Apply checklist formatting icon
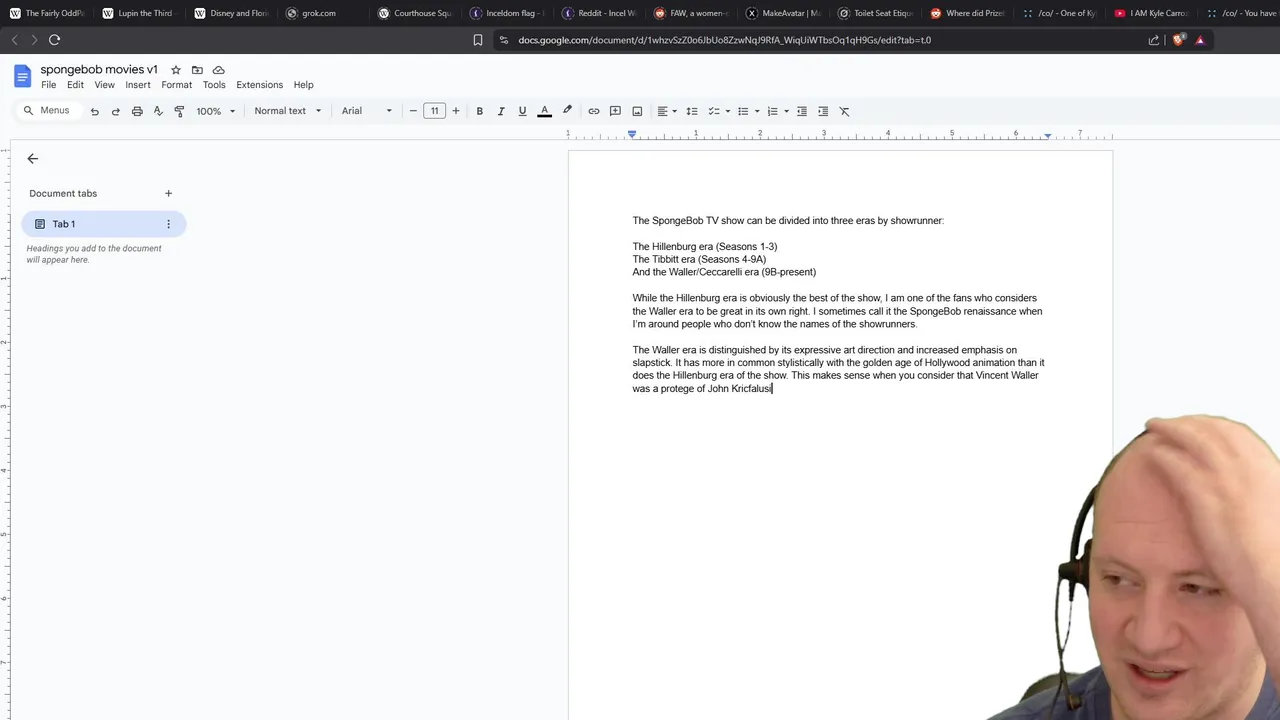This screenshot has height=720, width=1280. 714,111
